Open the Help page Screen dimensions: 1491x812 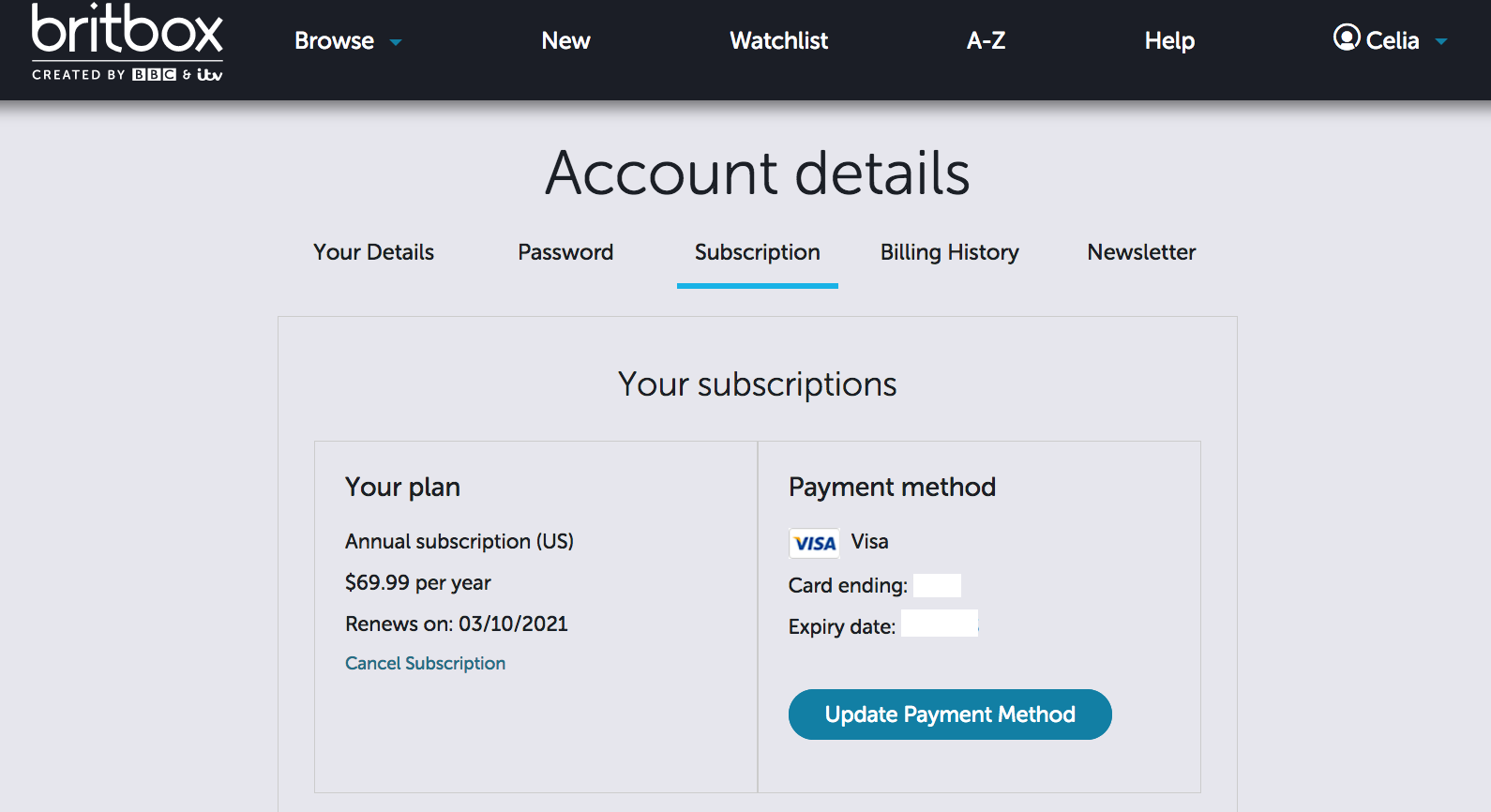pyautogui.click(x=1169, y=41)
